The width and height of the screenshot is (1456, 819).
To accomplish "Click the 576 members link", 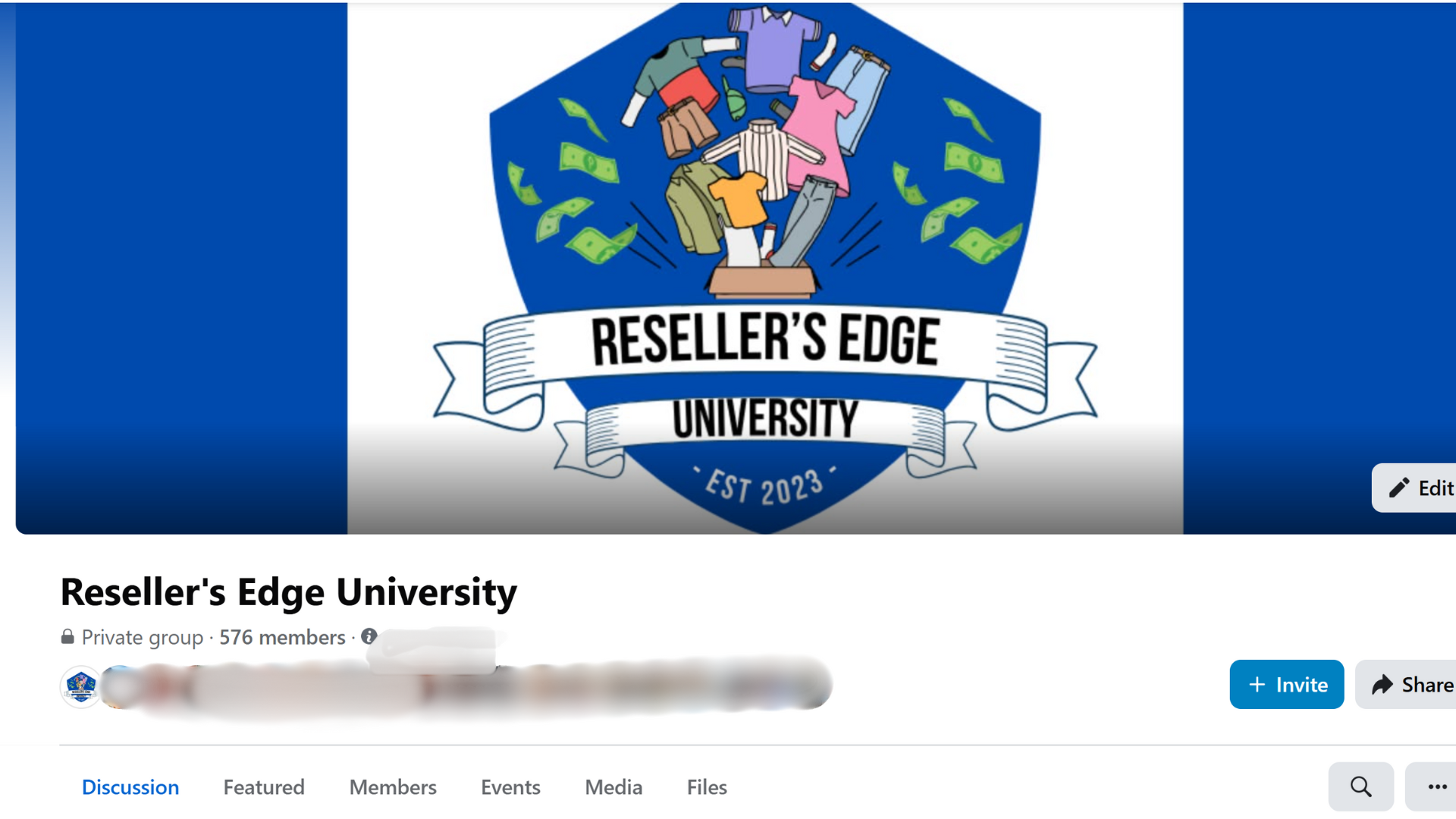I will coord(282,637).
